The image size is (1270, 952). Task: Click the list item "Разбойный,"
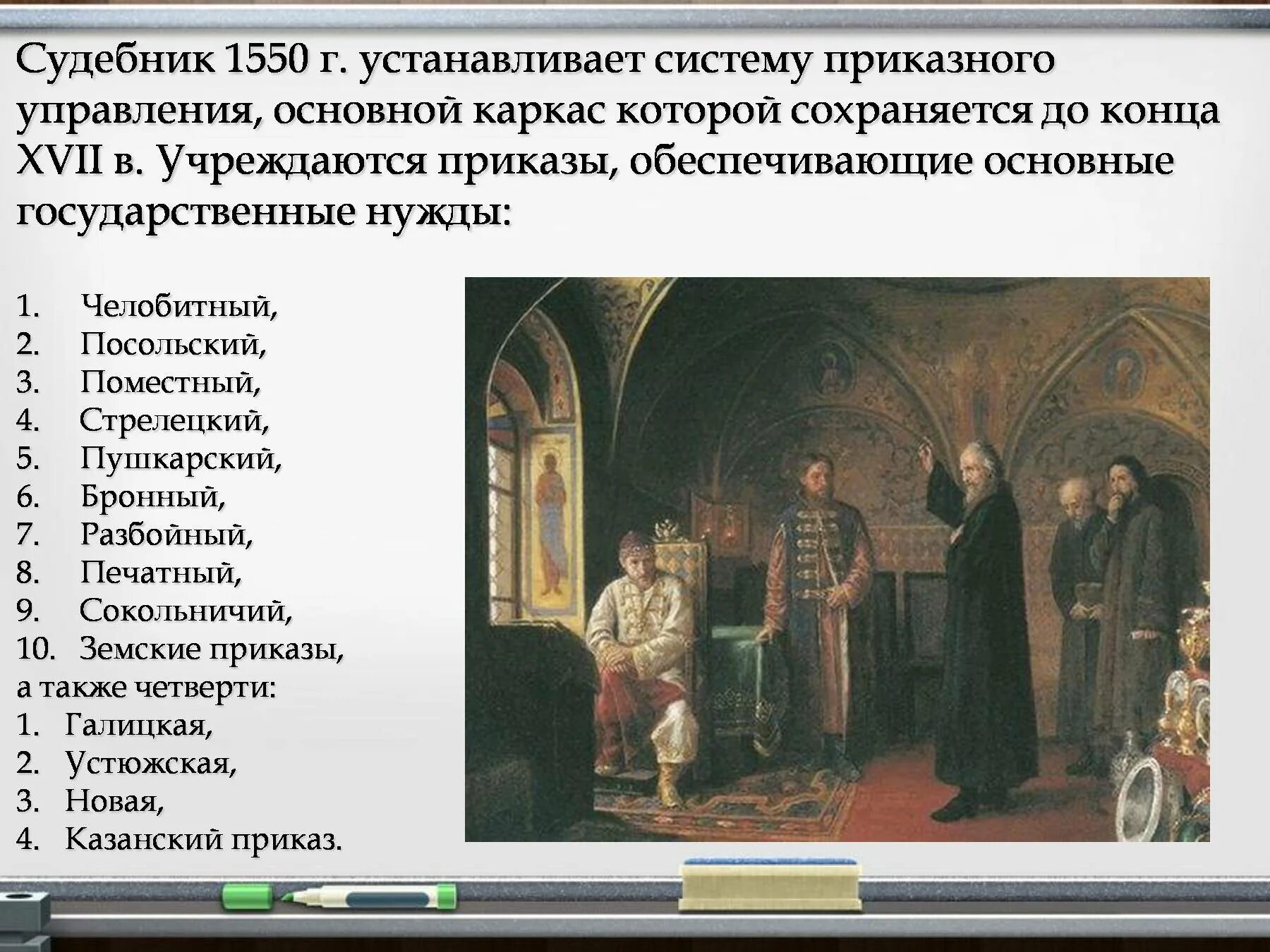(167, 535)
